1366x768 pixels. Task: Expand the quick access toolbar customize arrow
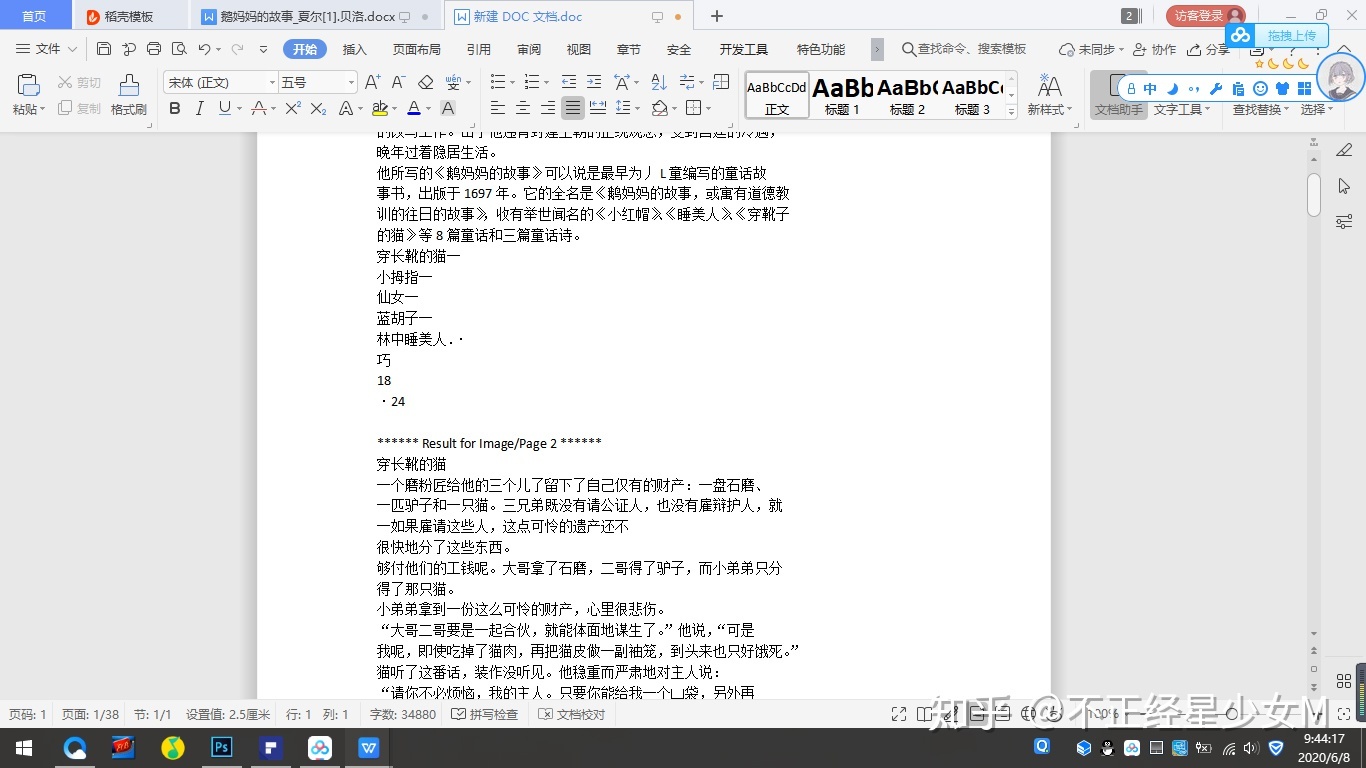263,49
